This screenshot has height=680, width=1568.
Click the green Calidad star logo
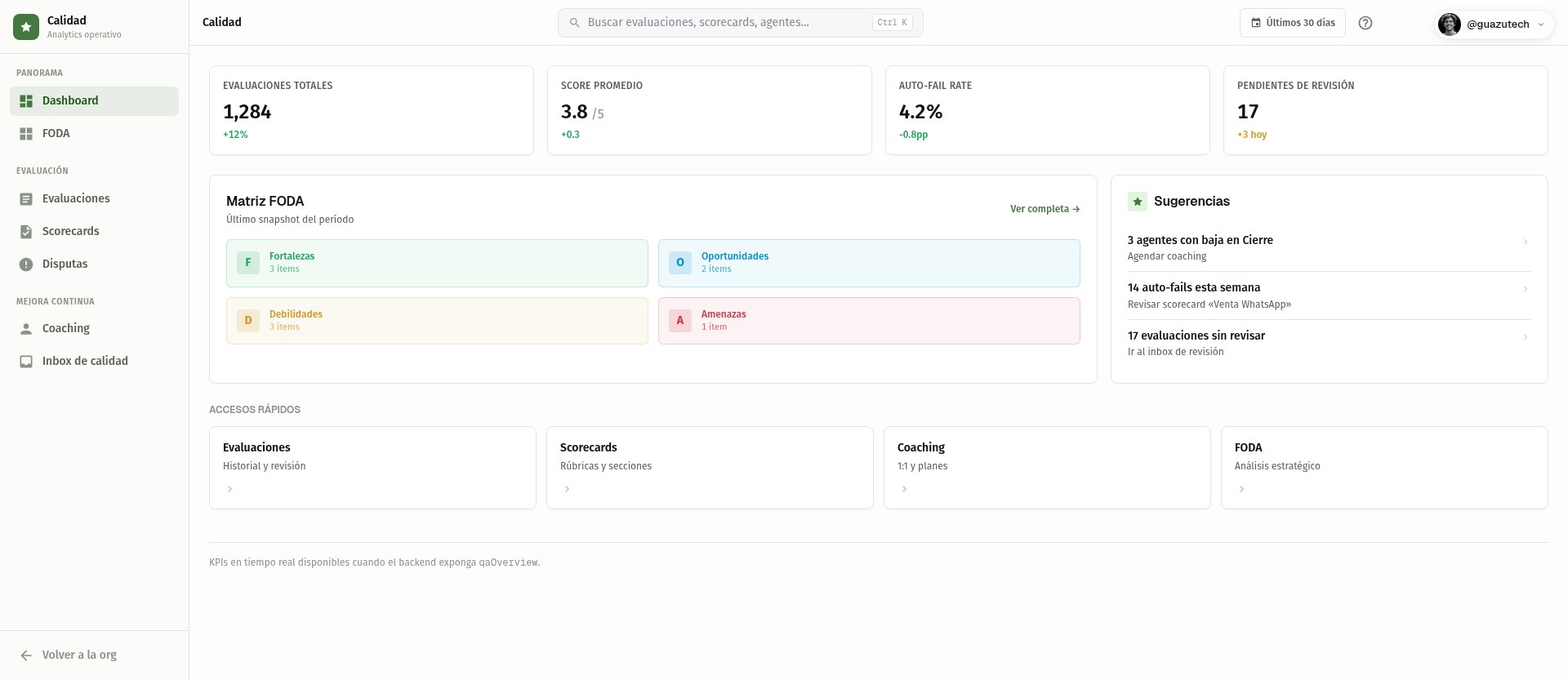[26, 27]
